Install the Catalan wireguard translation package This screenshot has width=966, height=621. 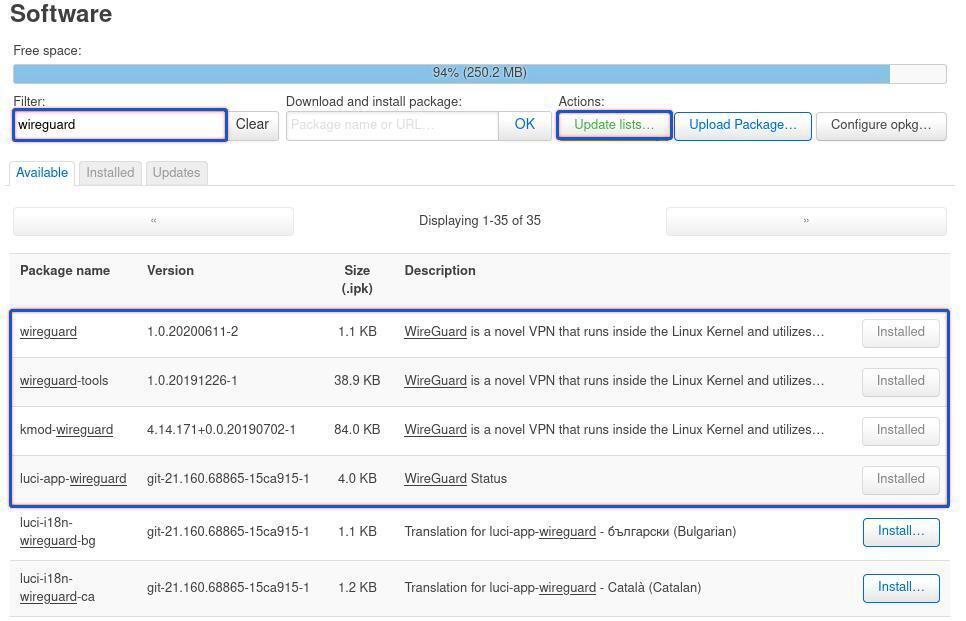click(900, 588)
